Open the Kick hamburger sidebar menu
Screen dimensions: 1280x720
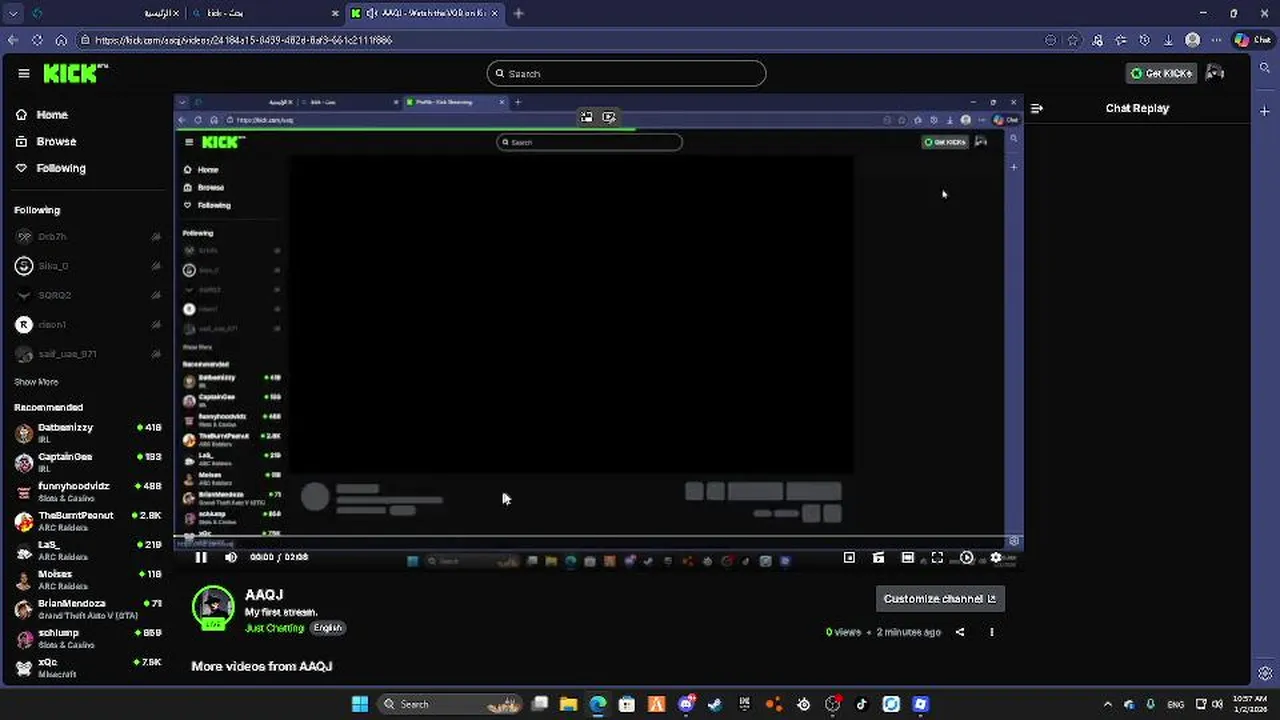tap(24, 73)
